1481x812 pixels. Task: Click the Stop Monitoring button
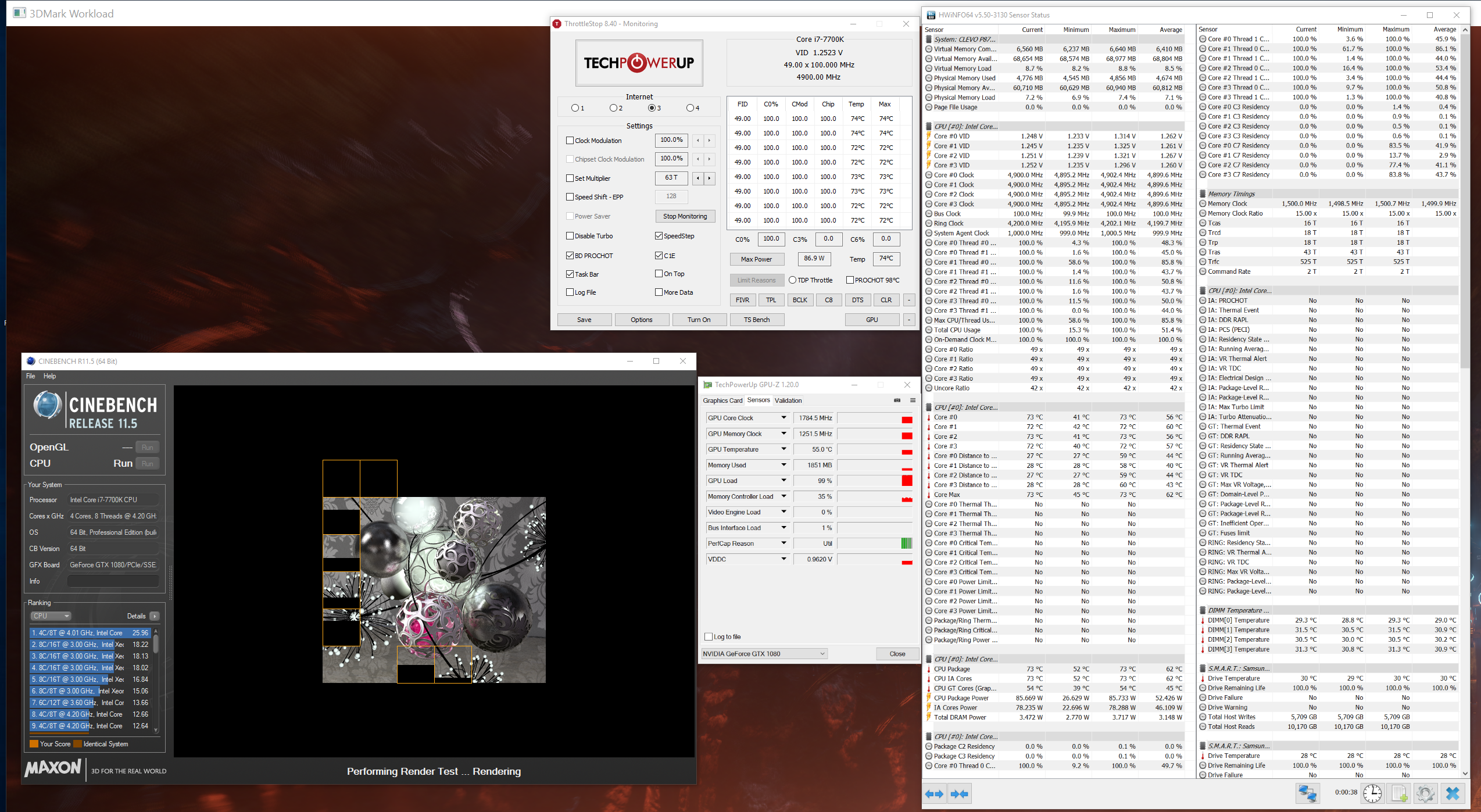(x=685, y=216)
